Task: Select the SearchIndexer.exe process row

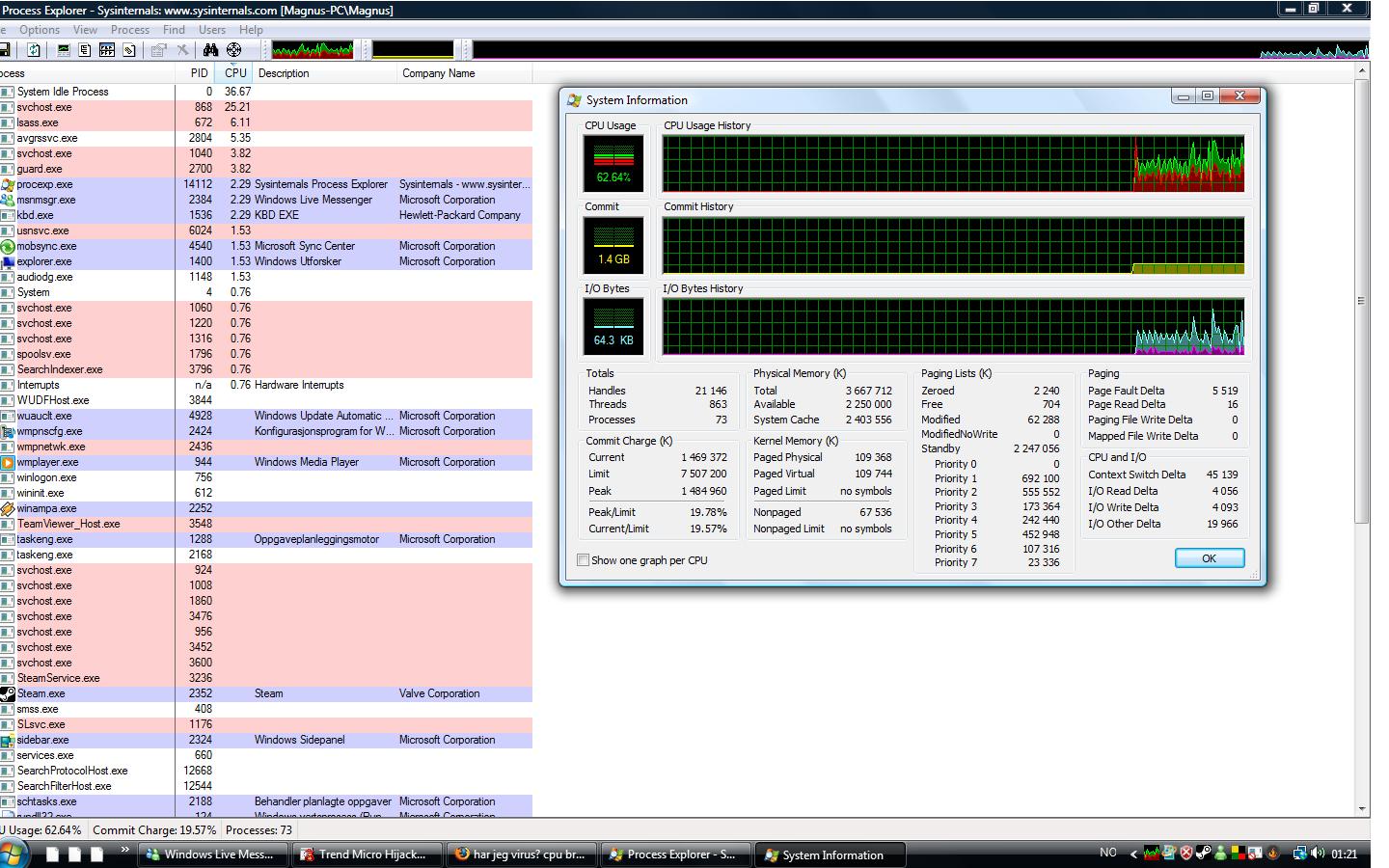Action: click(x=266, y=369)
